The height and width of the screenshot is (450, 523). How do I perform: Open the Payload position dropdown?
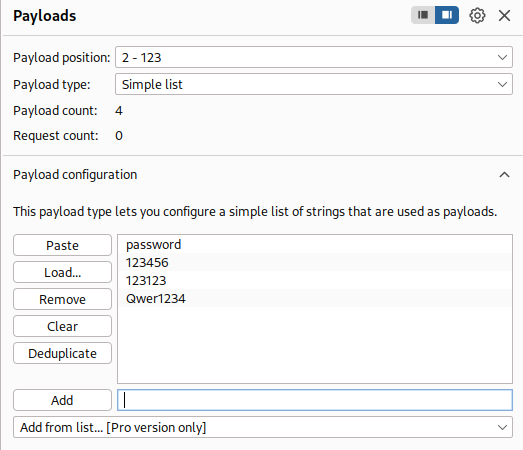314,57
